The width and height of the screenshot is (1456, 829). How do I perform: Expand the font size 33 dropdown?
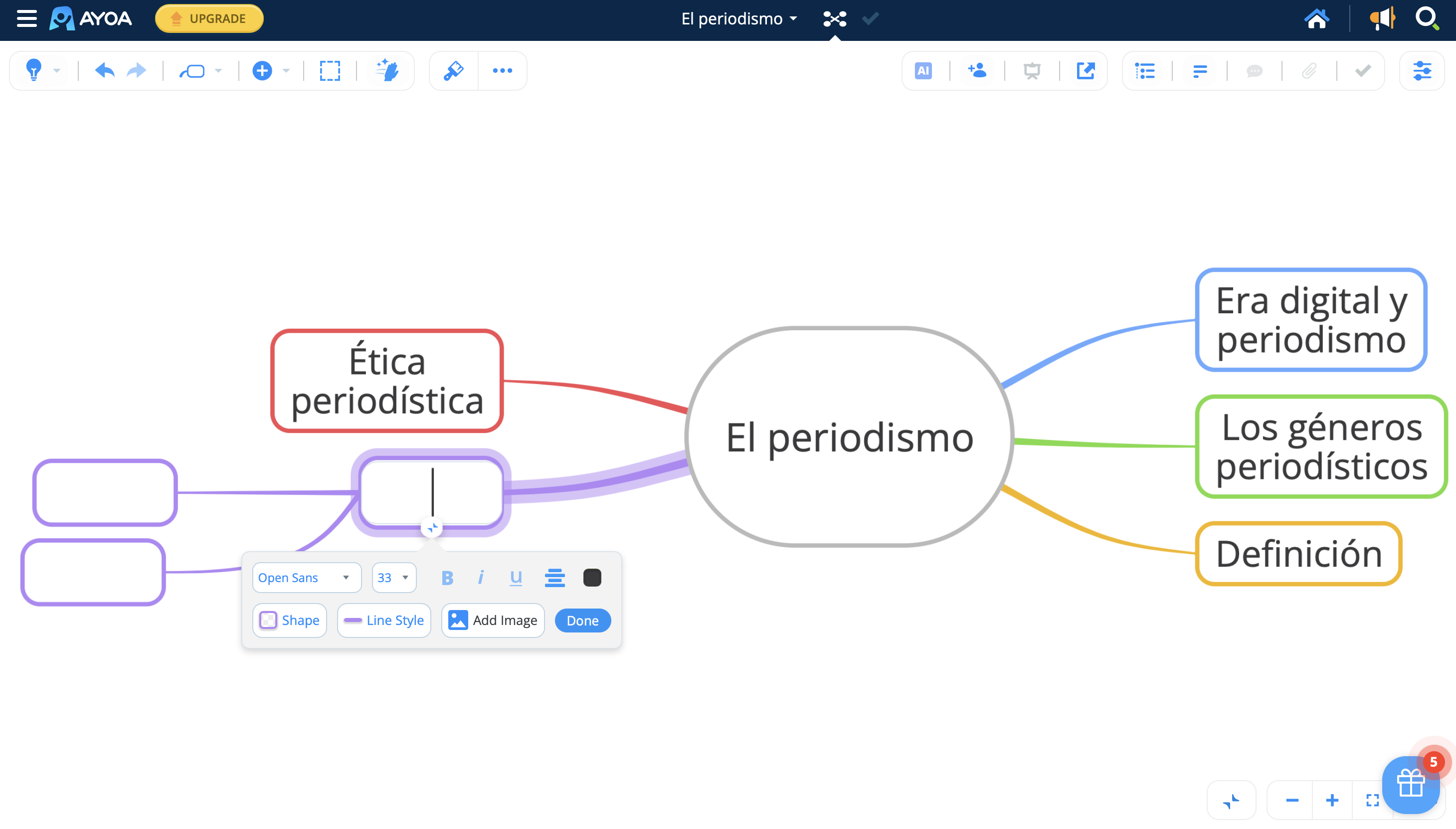coord(393,577)
